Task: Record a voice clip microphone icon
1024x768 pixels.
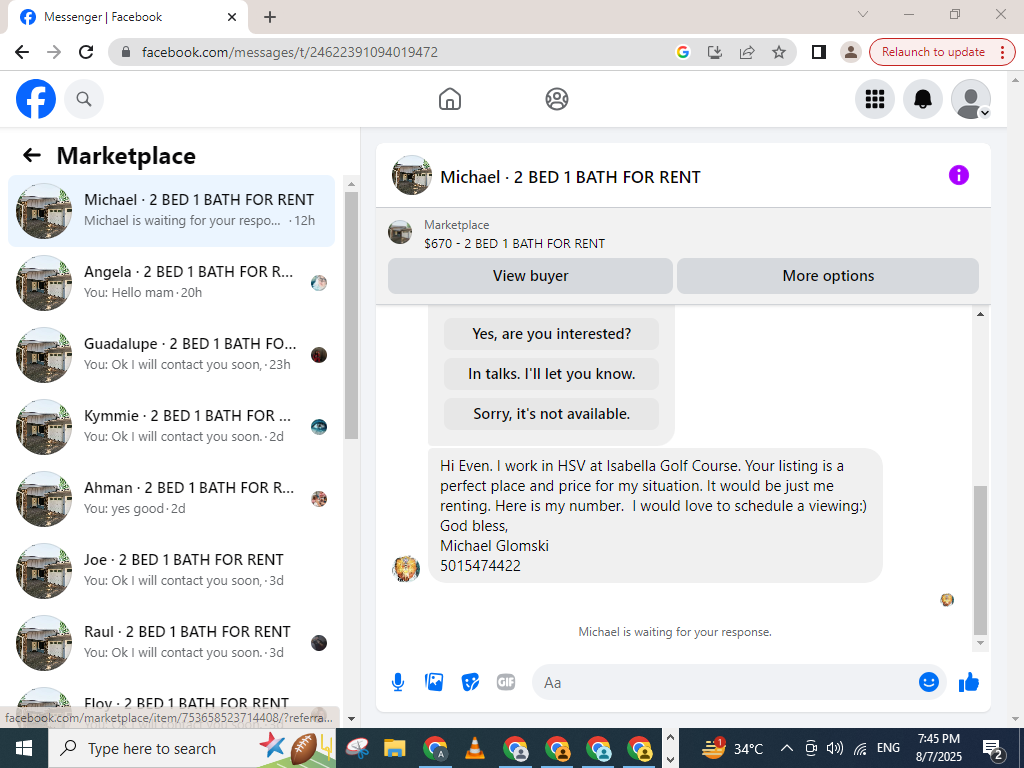Action: pos(398,682)
